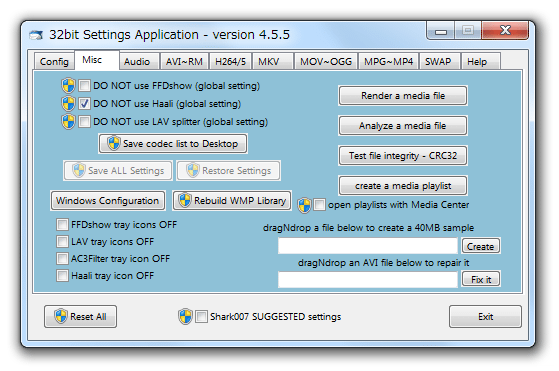Click the UAC shield beside LAV splitter setting
The width and height of the screenshot is (559, 371).
point(68,122)
